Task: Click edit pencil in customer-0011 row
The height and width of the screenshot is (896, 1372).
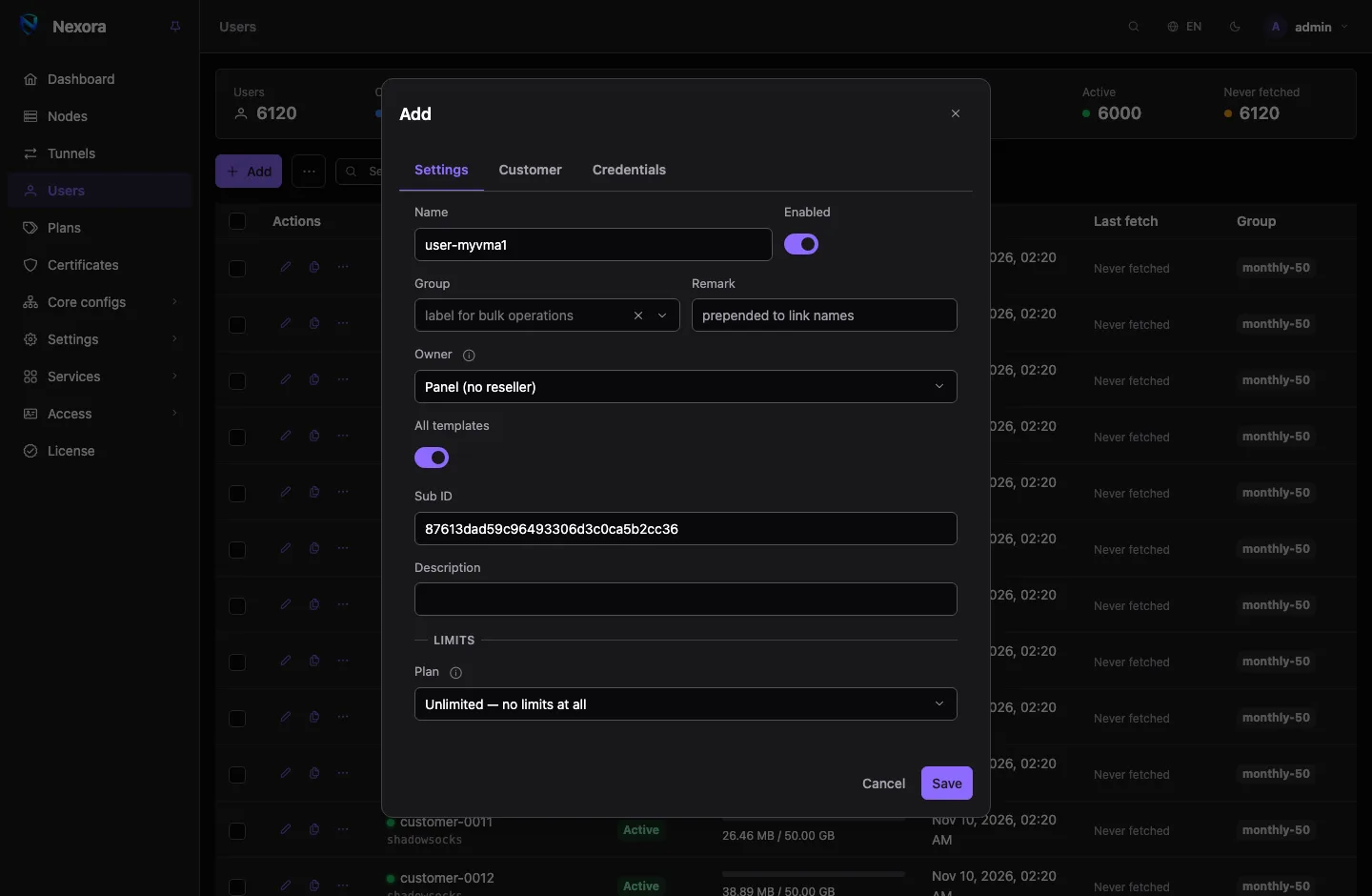Action: tap(286, 829)
